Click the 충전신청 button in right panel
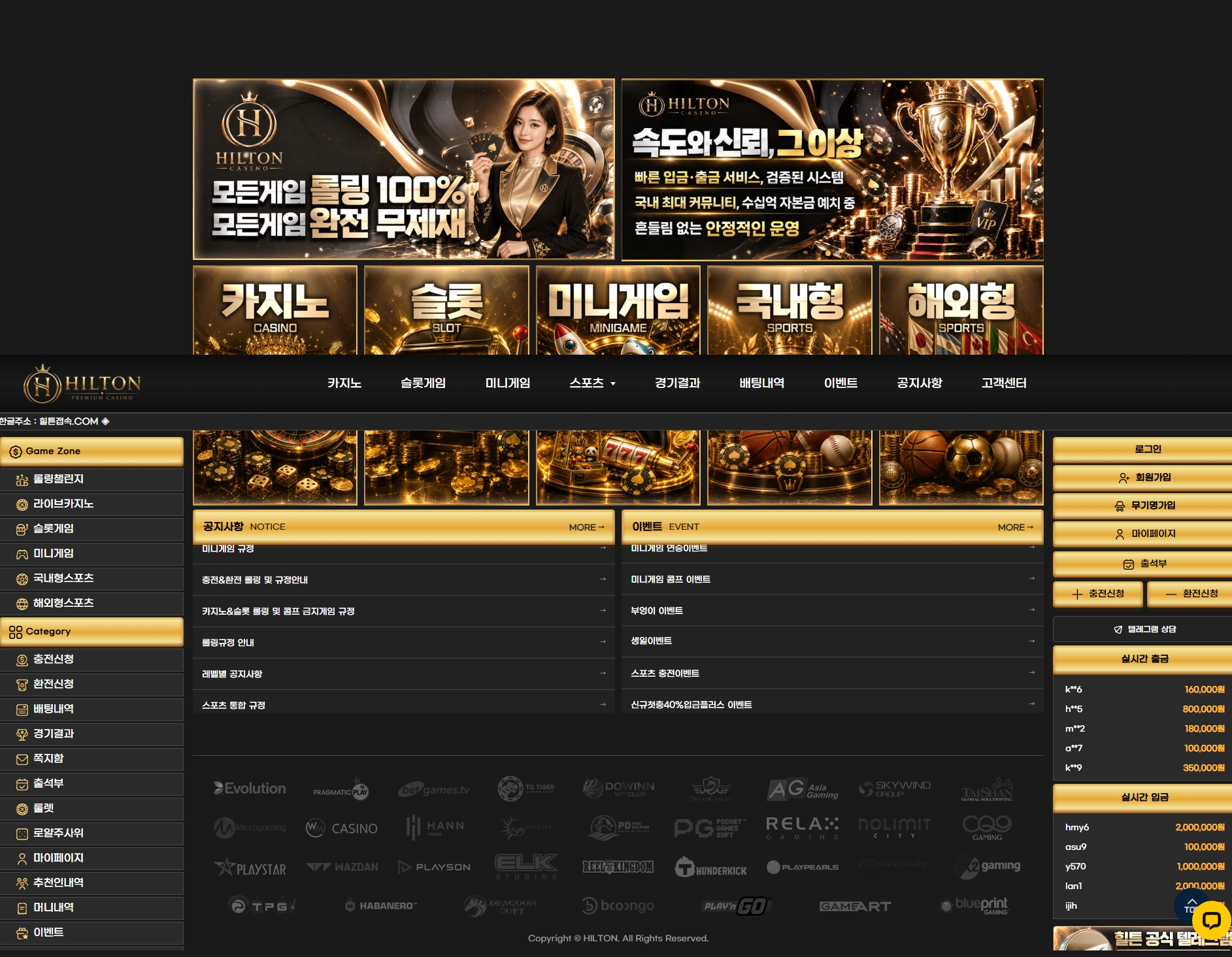Viewport: 1232px width, 957px height. (1098, 594)
